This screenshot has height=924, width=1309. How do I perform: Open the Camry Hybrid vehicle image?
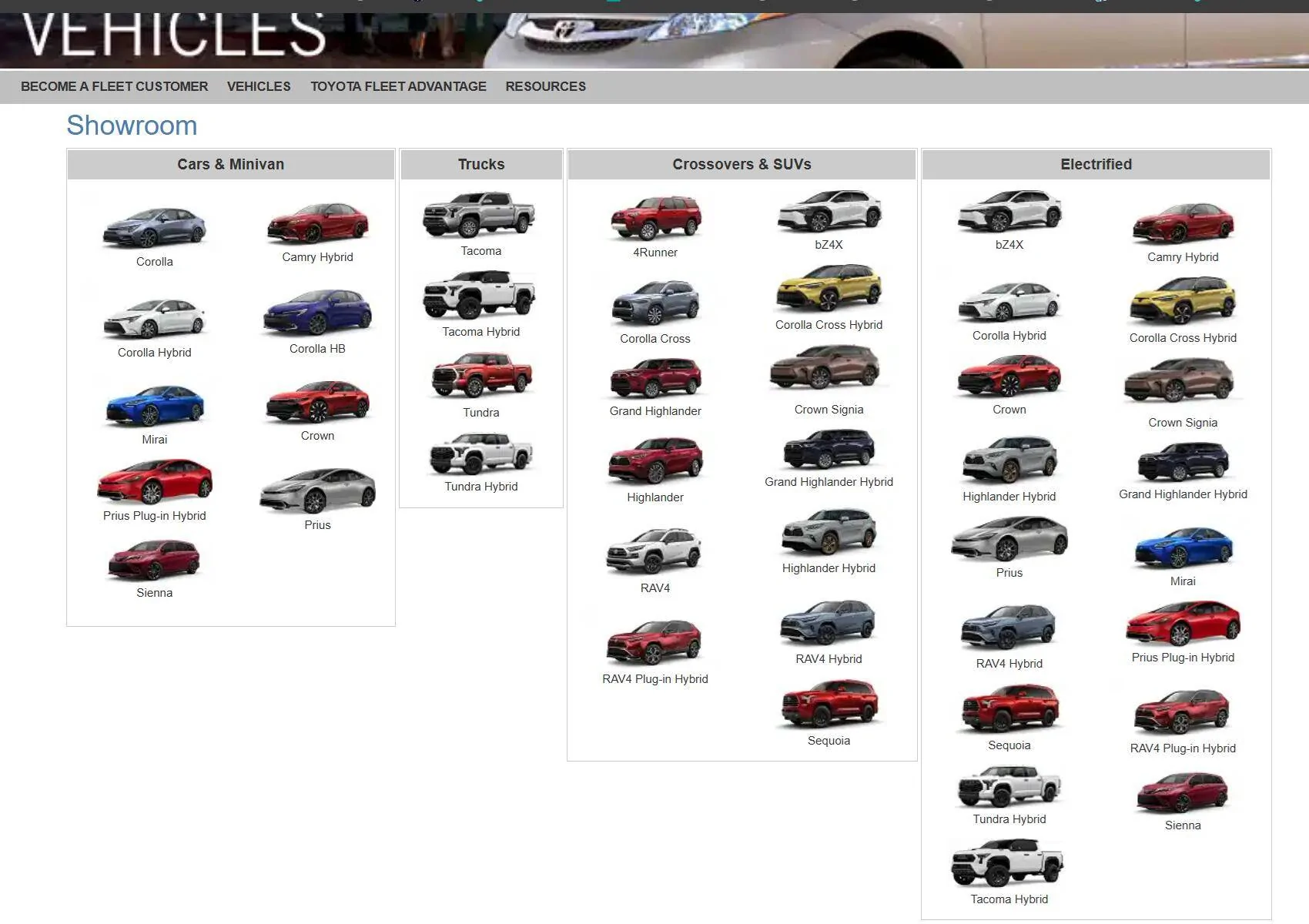(x=318, y=223)
